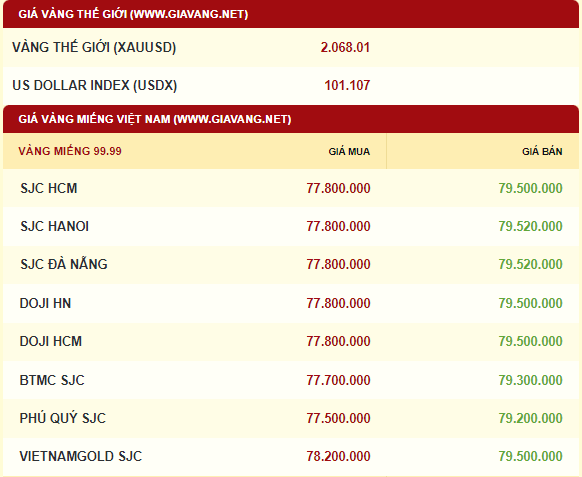This screenshot has width=582, height=477.
Task: Click BTMC SJC buy price 77.700.000
Action: coord(339,380)
